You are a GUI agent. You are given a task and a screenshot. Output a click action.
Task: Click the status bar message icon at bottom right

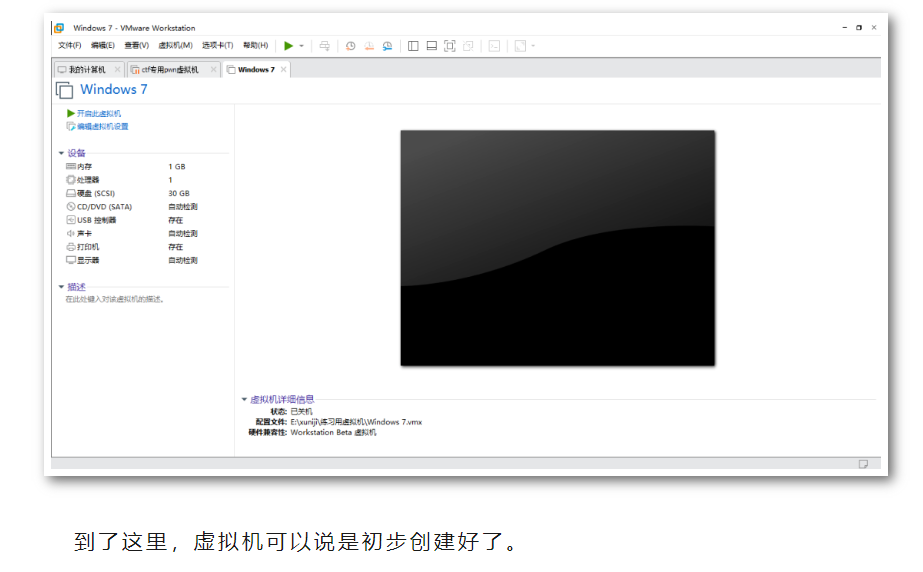click(x=863, y=464)
